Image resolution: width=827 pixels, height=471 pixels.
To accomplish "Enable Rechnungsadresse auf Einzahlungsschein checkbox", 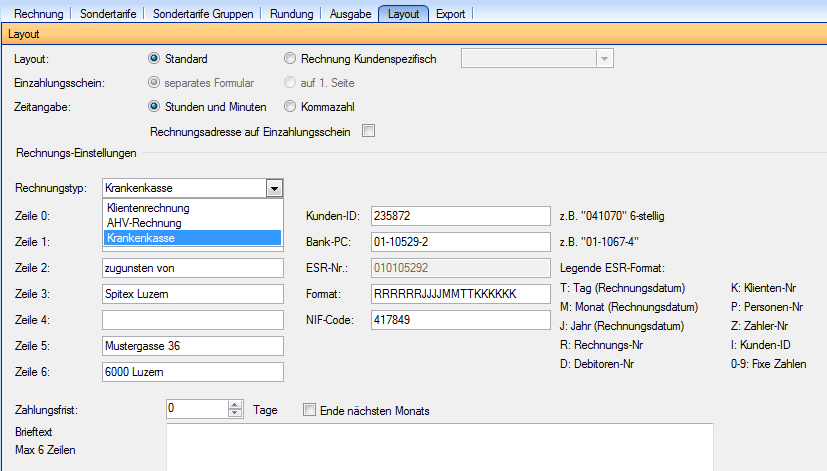I will point(368,130).
